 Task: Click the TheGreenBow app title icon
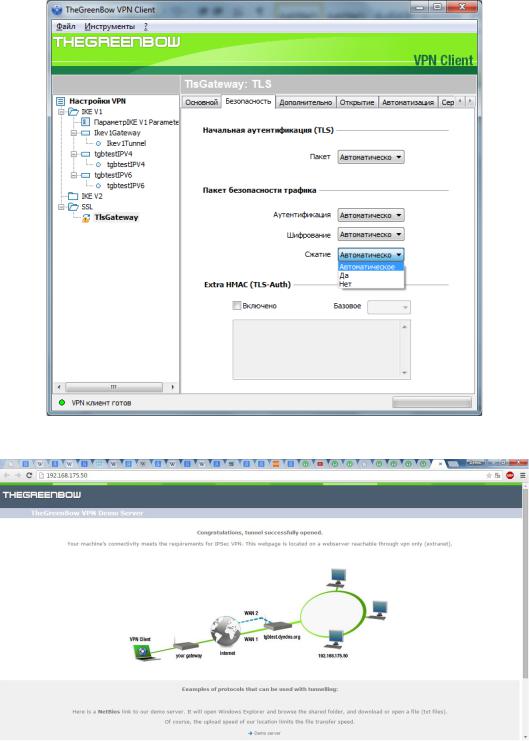tap(57, 9)
